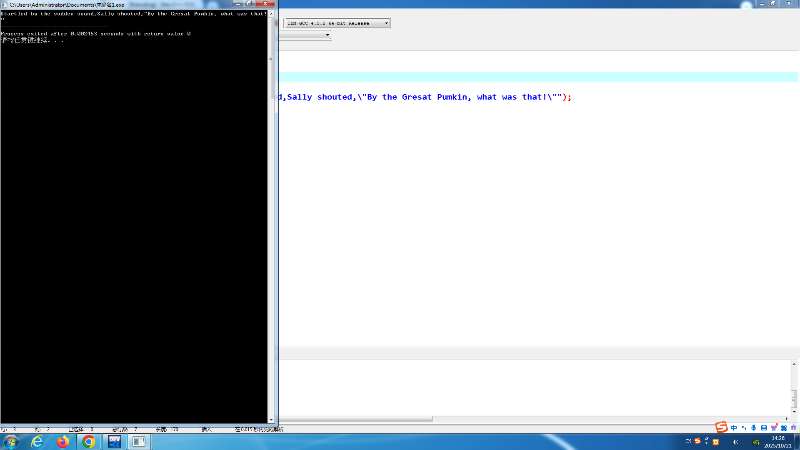Open Firefox from the taskbar
The height and width of the screenshot is (450, 800).
click(x=63, y=442)
